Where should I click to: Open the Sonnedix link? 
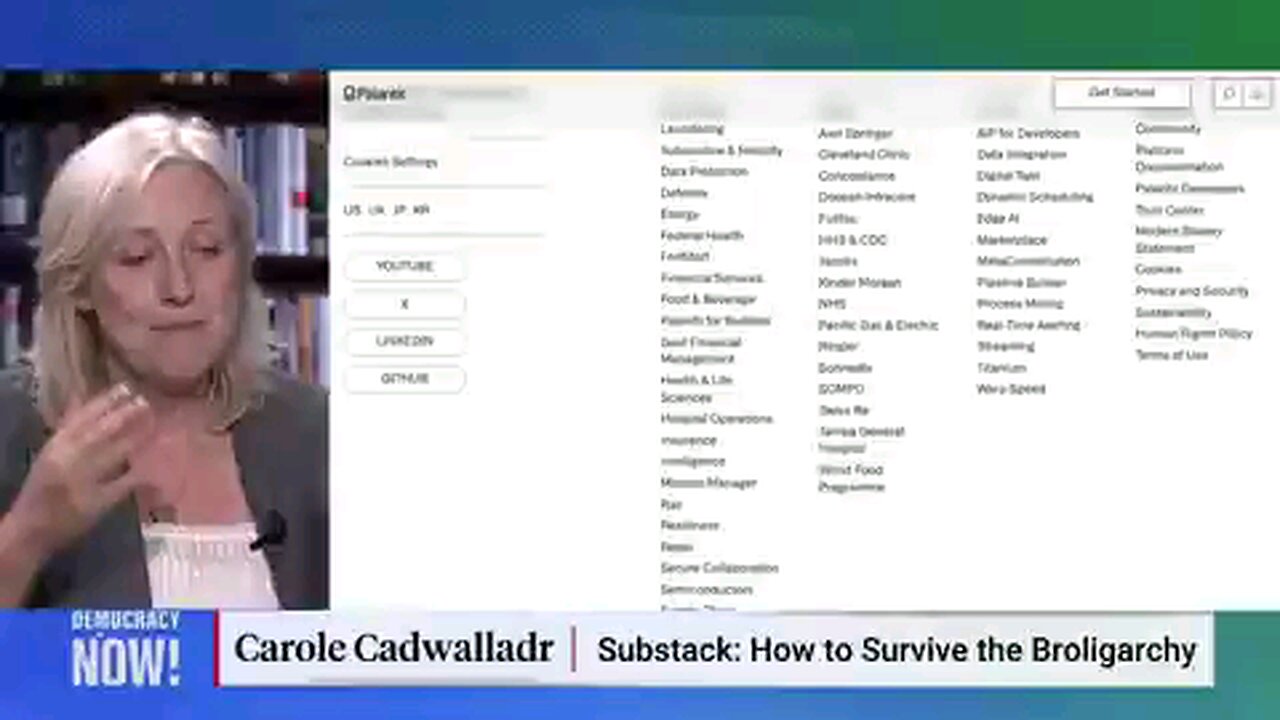point(845,368)
